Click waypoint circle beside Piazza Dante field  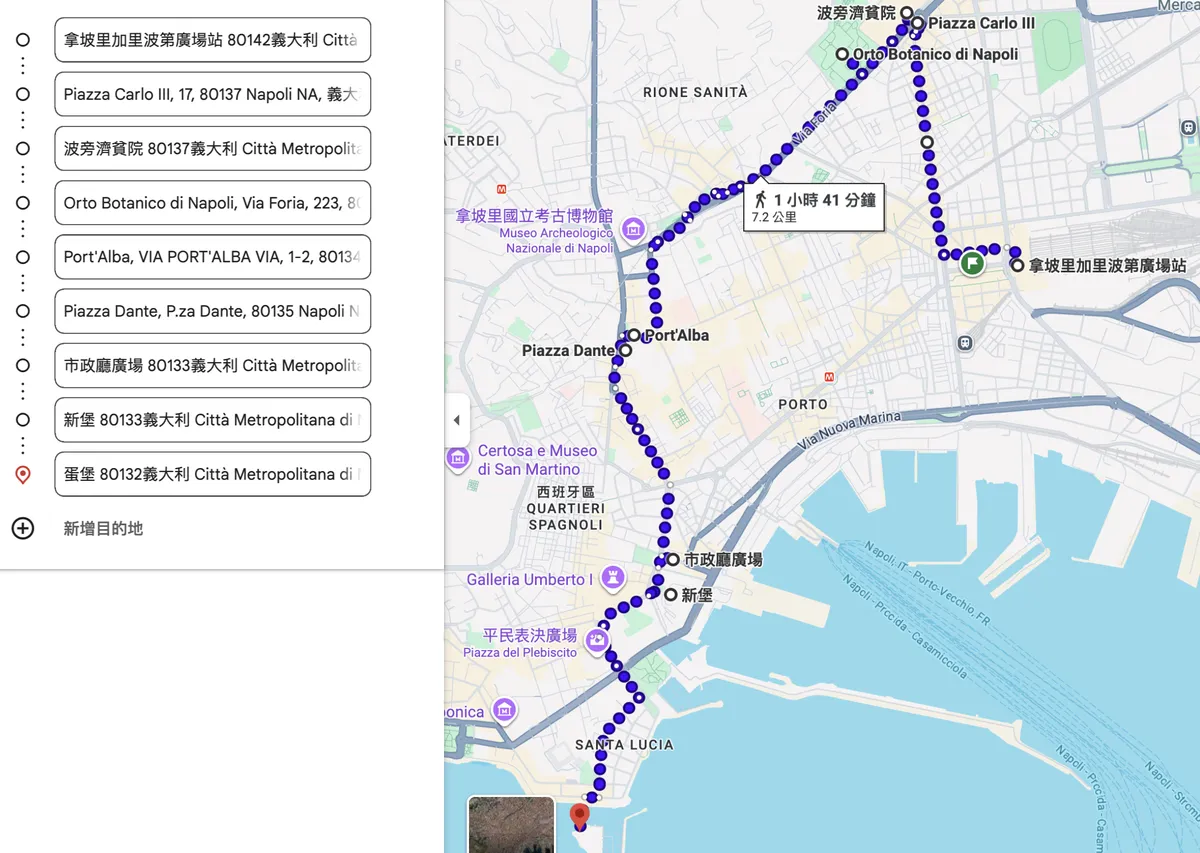pos(23,311)
